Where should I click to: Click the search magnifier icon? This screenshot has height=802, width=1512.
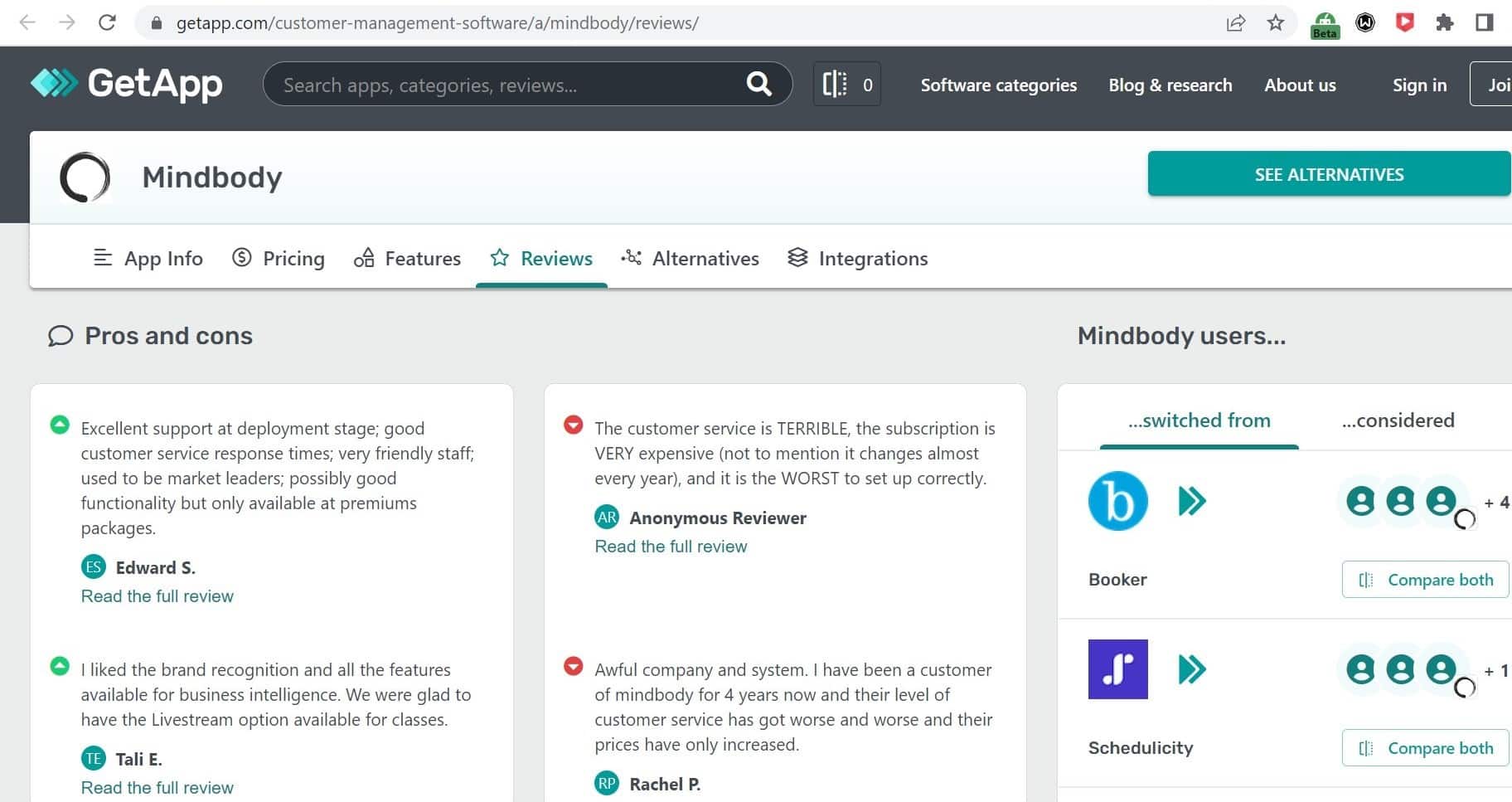click(x=758, y=84)
